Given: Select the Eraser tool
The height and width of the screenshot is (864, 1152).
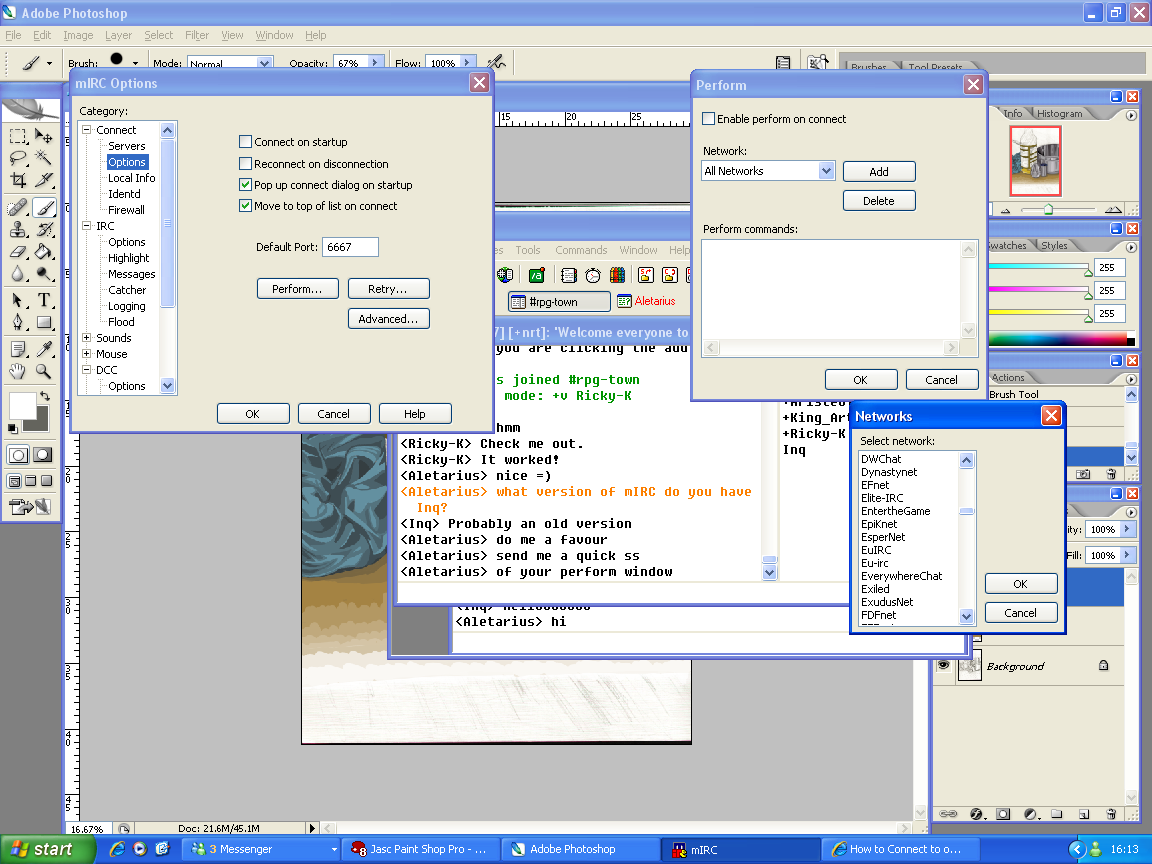Looking at the screenshot, I should [18, 252].
